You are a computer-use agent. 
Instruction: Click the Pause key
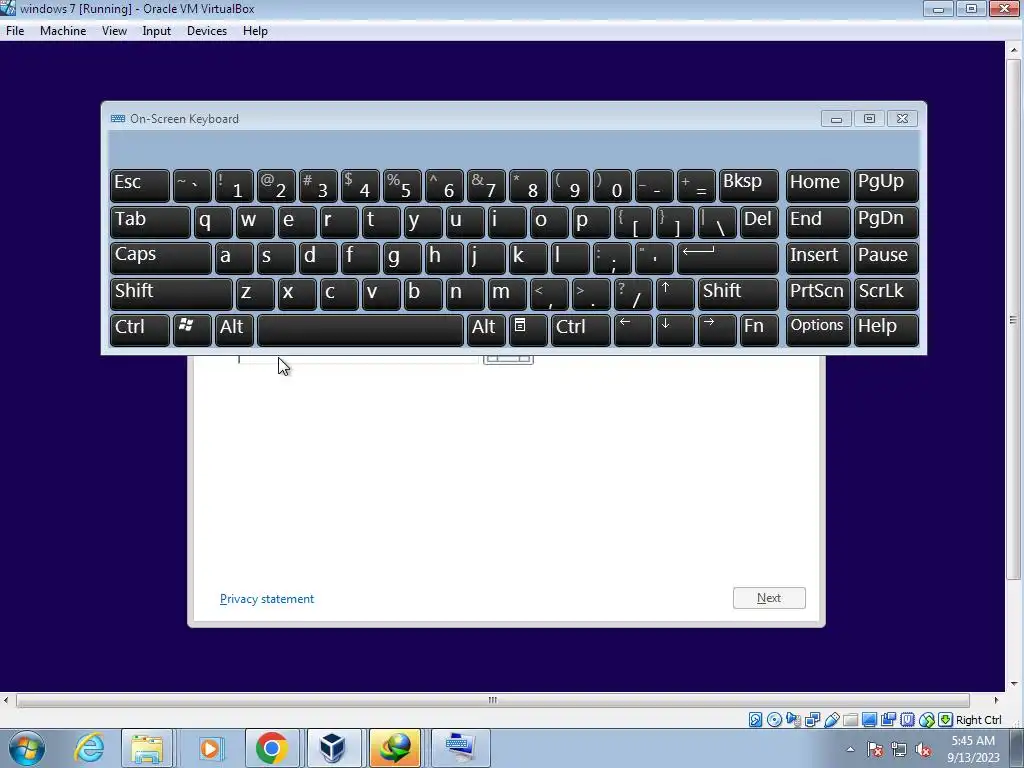tap(886, 257)
